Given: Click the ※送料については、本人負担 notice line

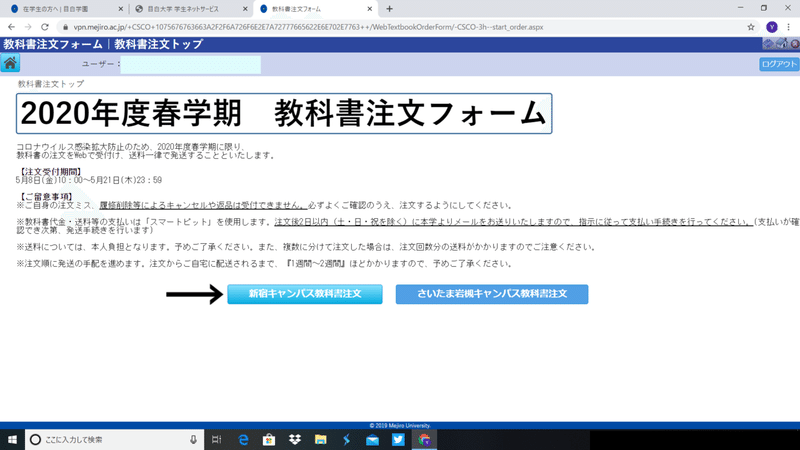Looking at the screenshot, I should click(x=306, y=247).
